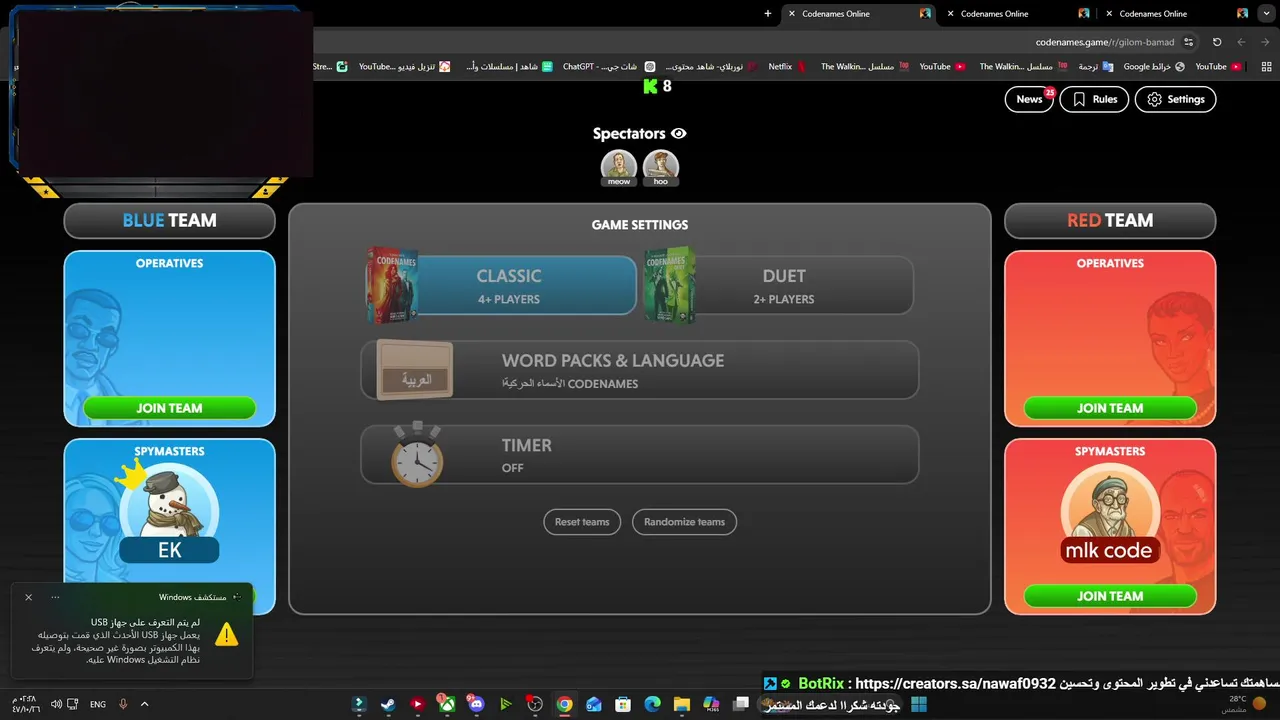This screenshot has width=1280, height=720.
Task: Open a new browser tab
Action: (768, 14)
